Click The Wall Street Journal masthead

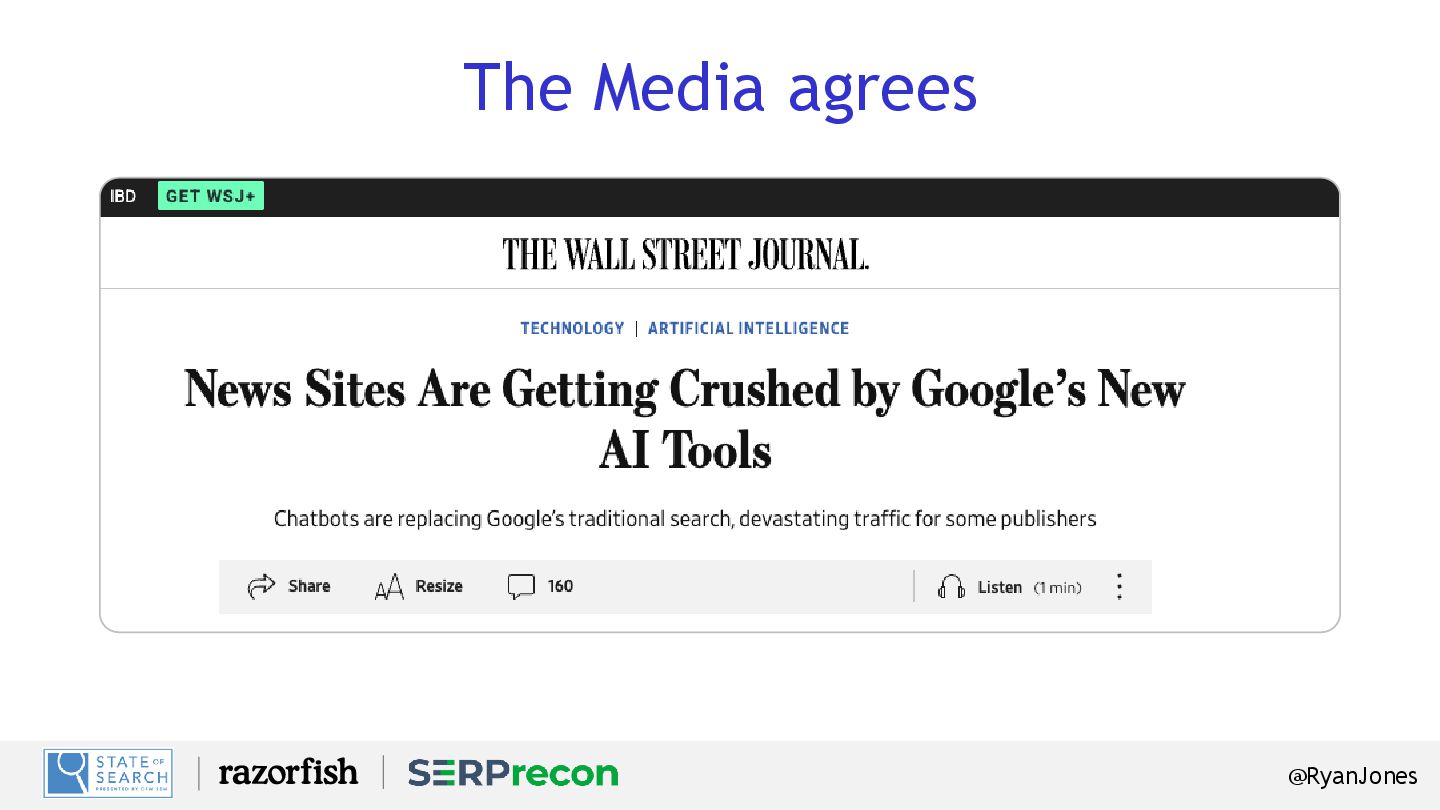685,254
